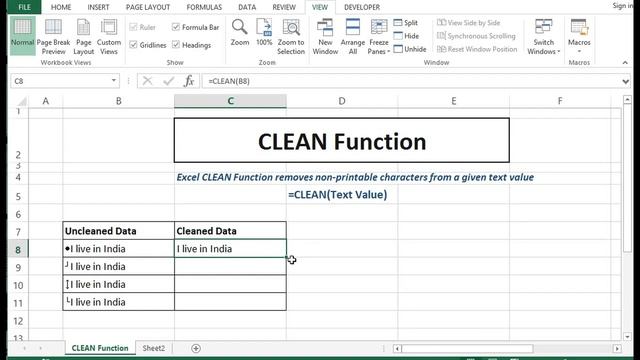This screenshot has height=360, width=640.
Task: Click Arrange All windows
Action: (x=353, y=36)
